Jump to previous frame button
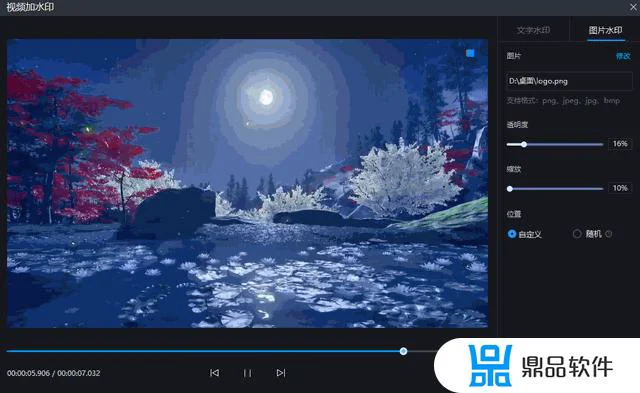The image size is (640, 393). coord(214,373)
